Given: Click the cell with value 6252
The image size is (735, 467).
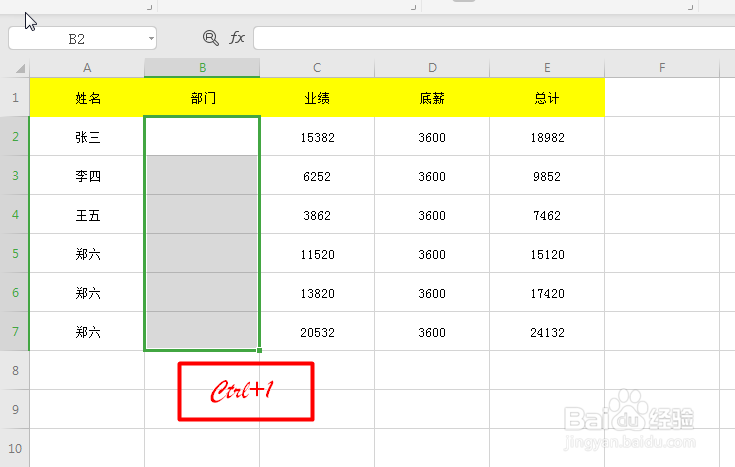Looking at the screenshot, I should [x=317, y=175].
